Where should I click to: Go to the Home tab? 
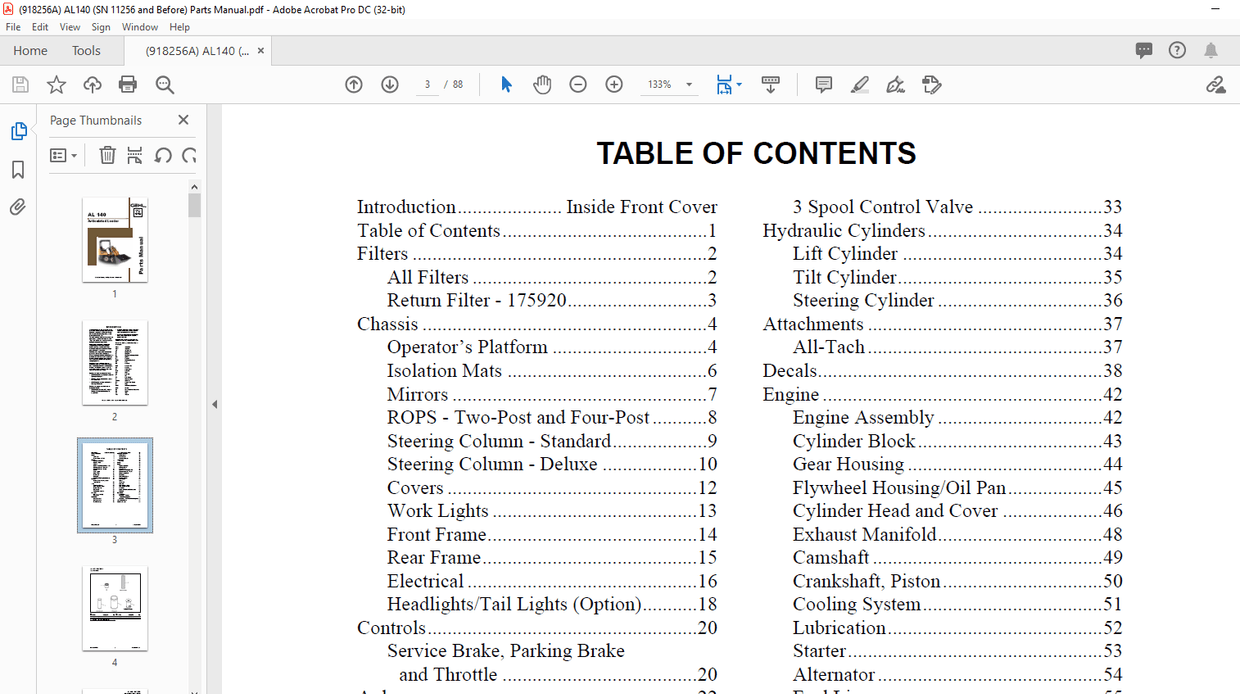30,50
